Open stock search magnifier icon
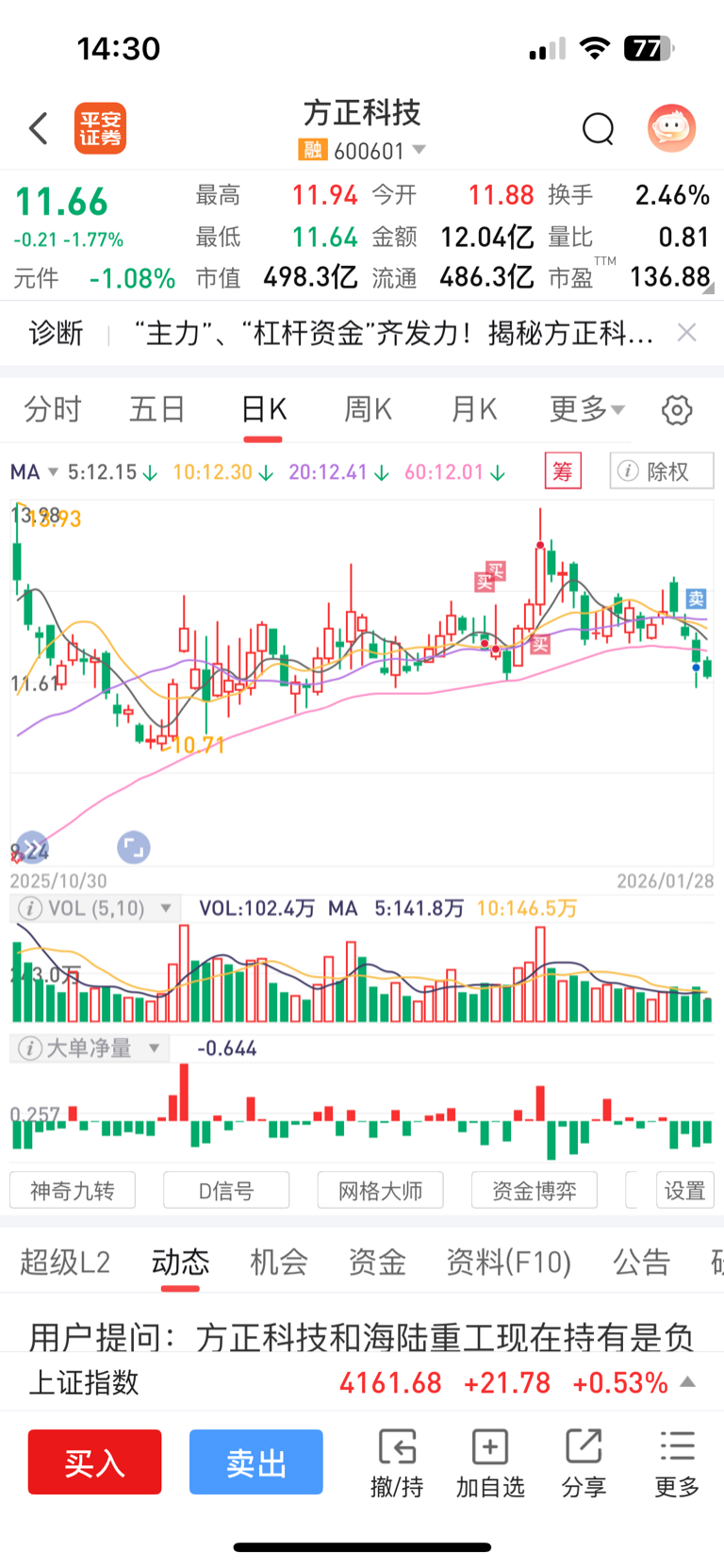724x1568 pixels. [x=598, y=128]
